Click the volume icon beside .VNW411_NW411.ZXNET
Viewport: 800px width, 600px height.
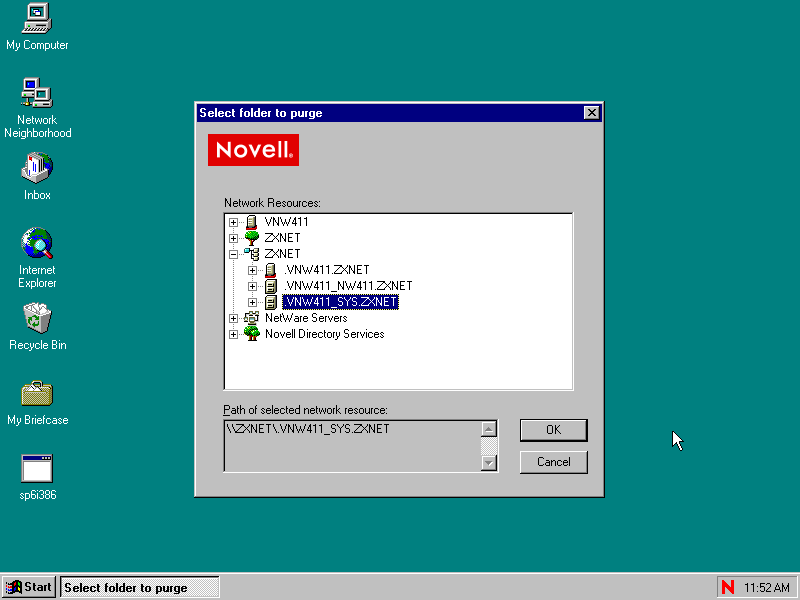click(271, 286)
